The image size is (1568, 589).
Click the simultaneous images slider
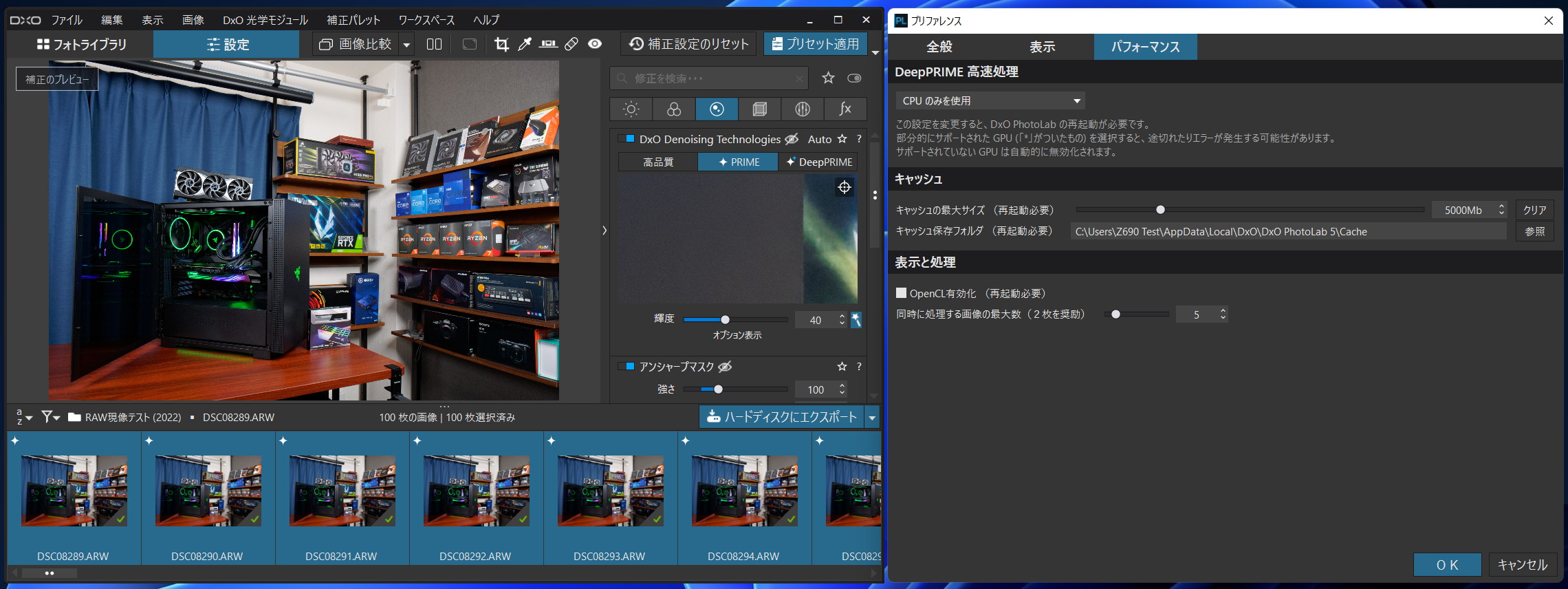click(x=1137, y=314)
